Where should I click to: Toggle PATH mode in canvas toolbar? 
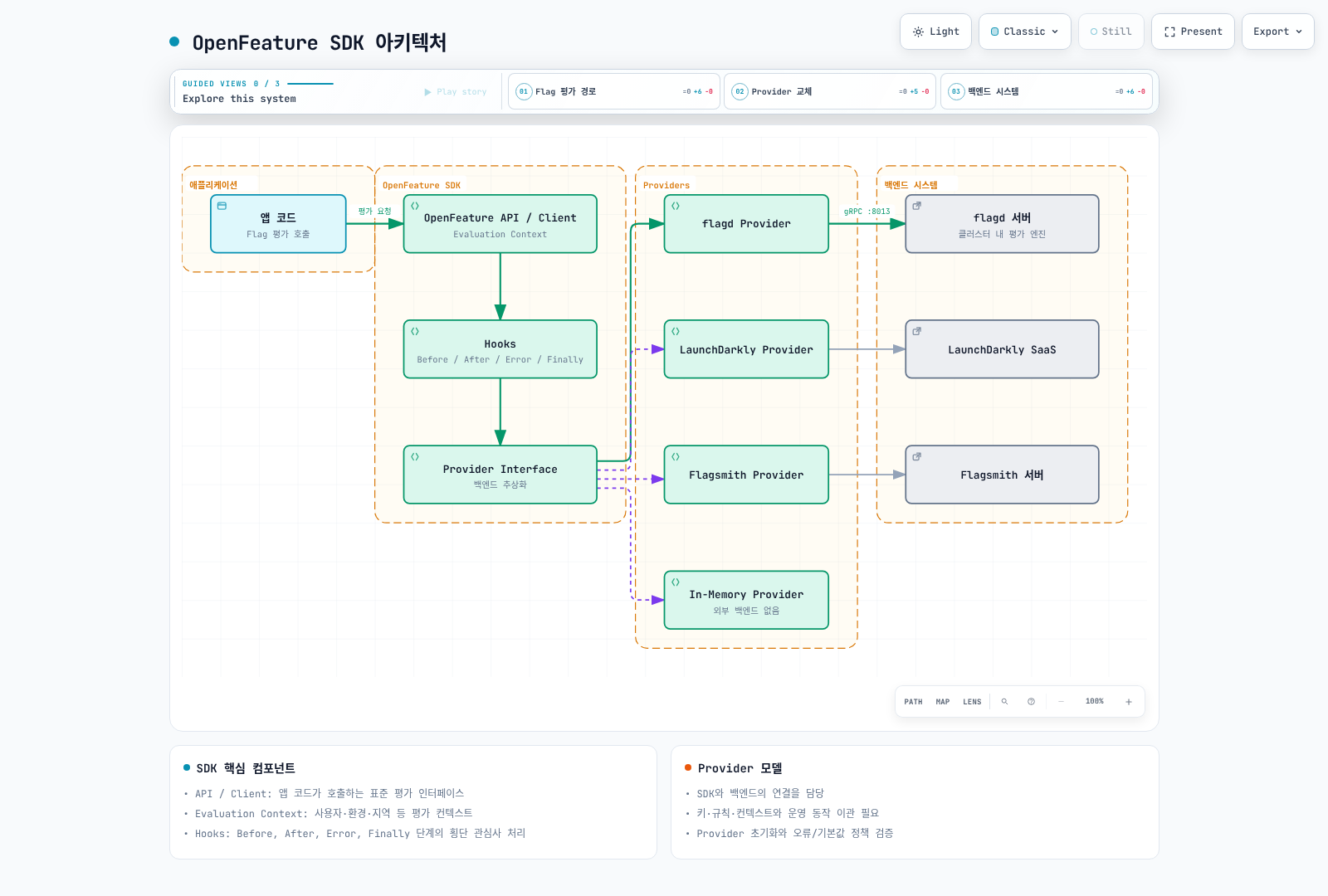[x=913, y=702]
